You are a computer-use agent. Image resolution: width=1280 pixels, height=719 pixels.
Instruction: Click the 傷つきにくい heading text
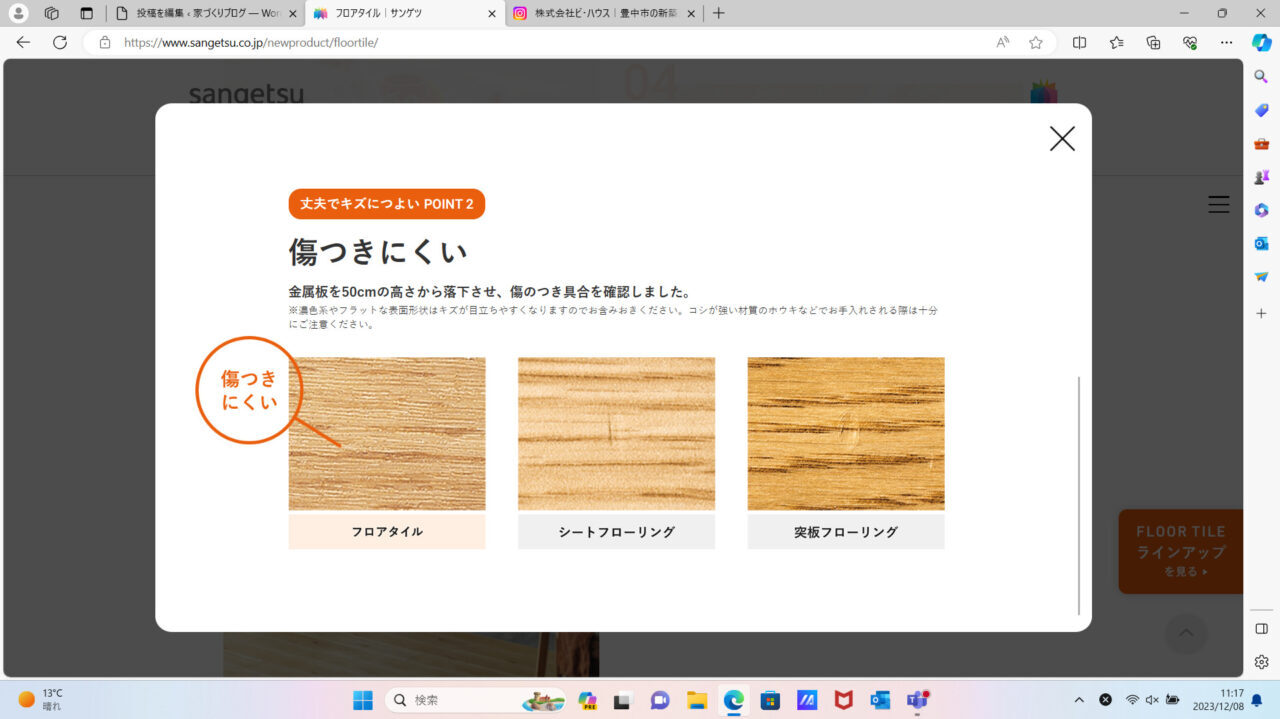(x=378, y=252)
